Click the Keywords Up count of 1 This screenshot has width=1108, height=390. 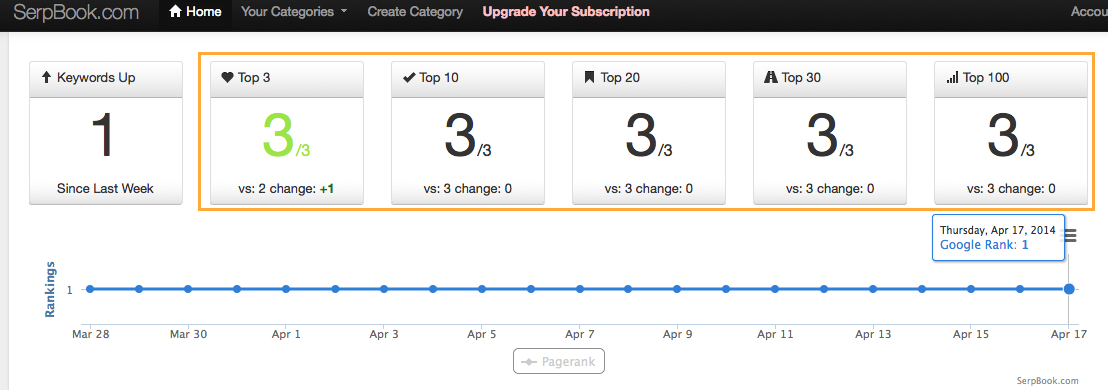(104, 136)
